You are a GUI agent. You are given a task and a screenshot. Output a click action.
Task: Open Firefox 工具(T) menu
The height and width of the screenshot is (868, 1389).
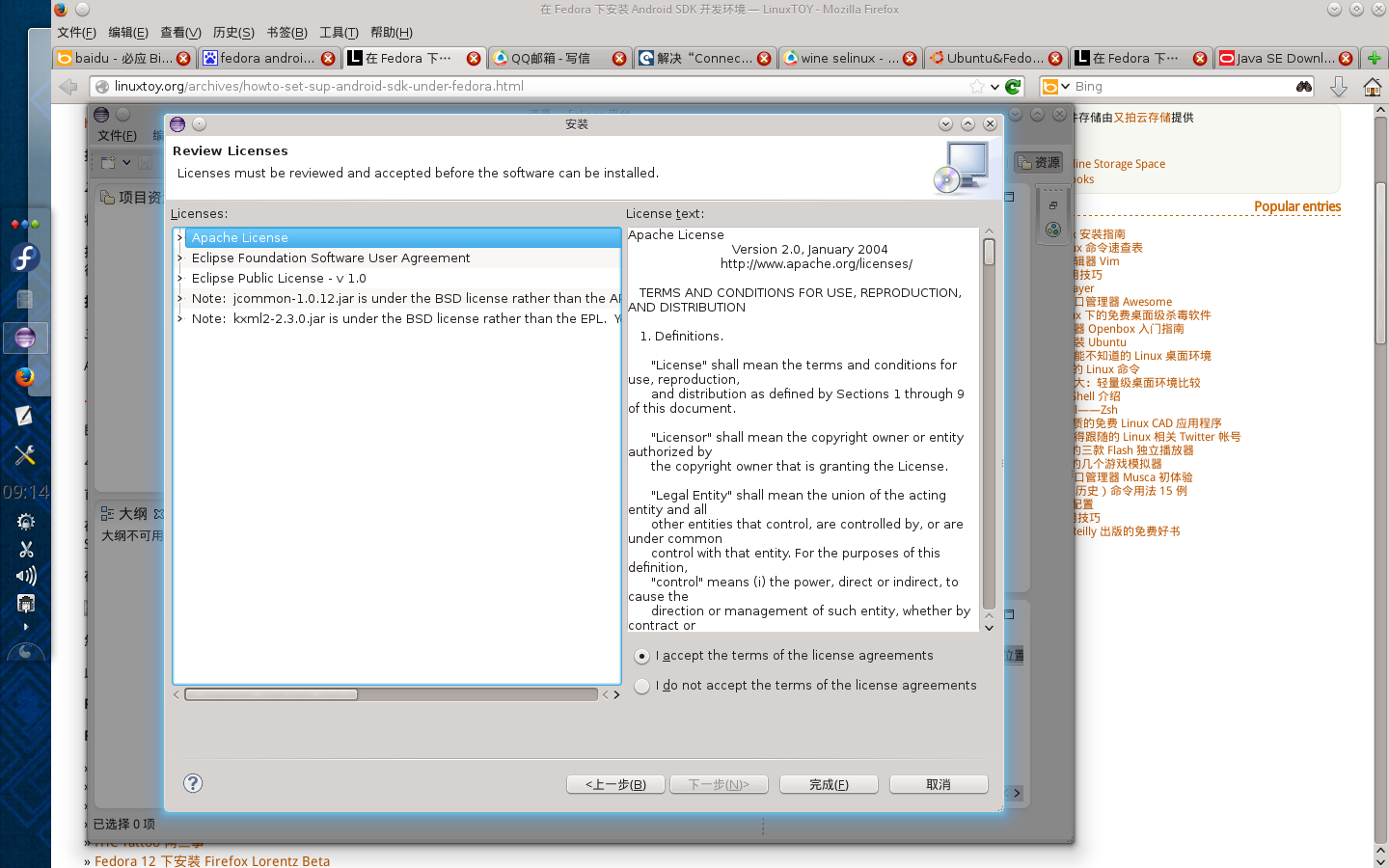pyautogui.click(x=339, y=33)
